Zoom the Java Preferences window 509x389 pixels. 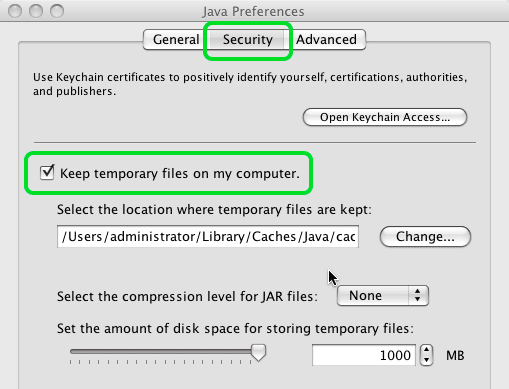57,11
